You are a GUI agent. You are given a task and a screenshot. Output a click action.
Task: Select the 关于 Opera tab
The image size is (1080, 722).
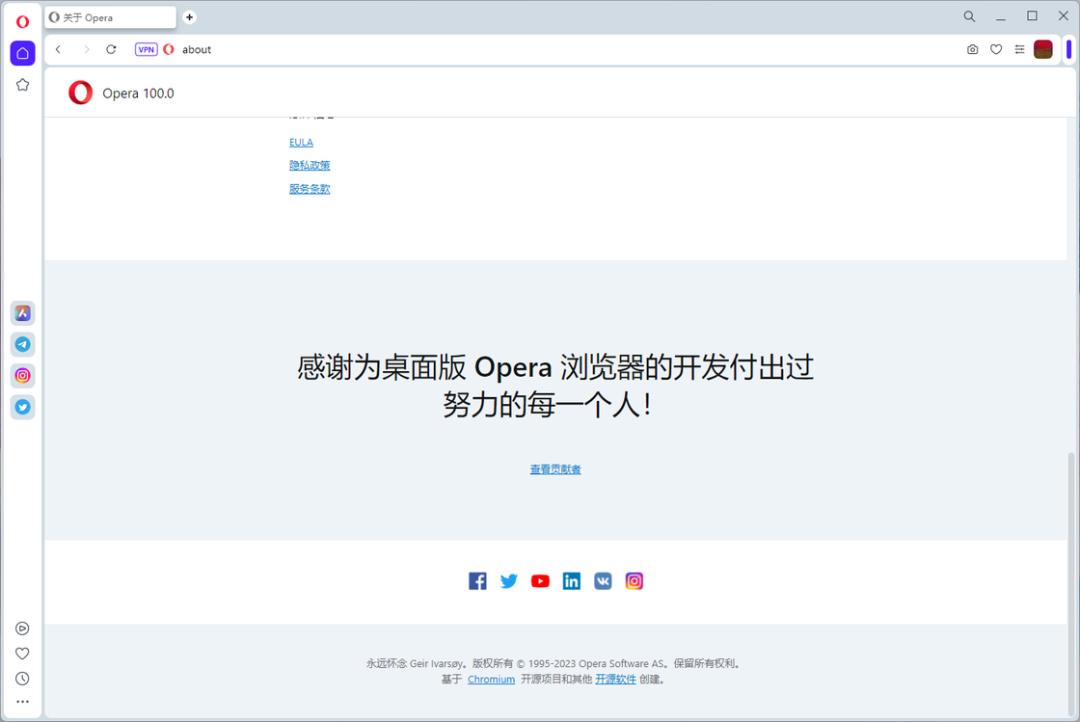(x=110, y=17)
